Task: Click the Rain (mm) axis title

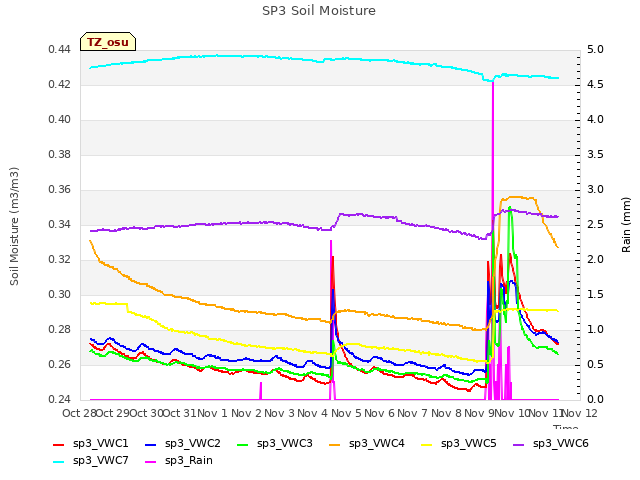Action: pyautogui.click(x=626, y=225)
